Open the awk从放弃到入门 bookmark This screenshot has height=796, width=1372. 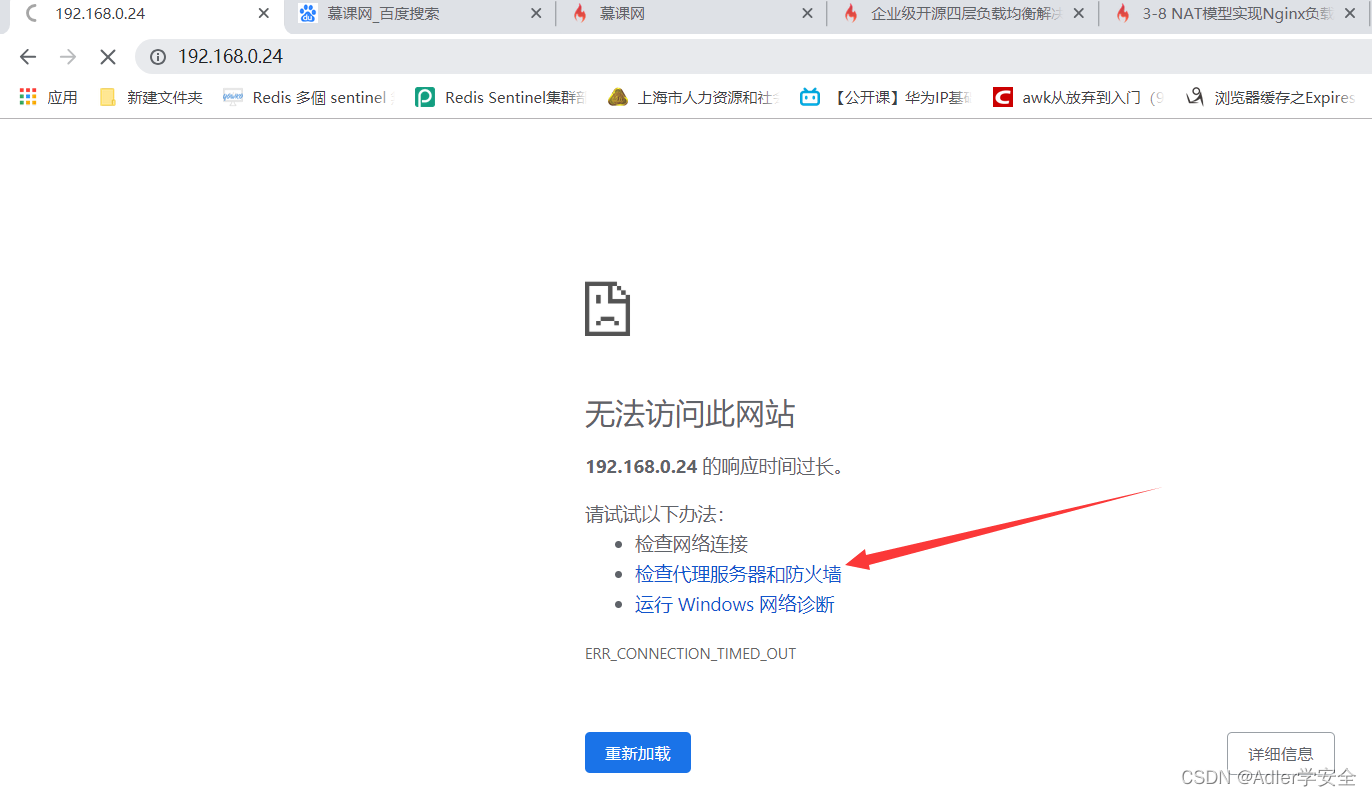(1080, 97)
